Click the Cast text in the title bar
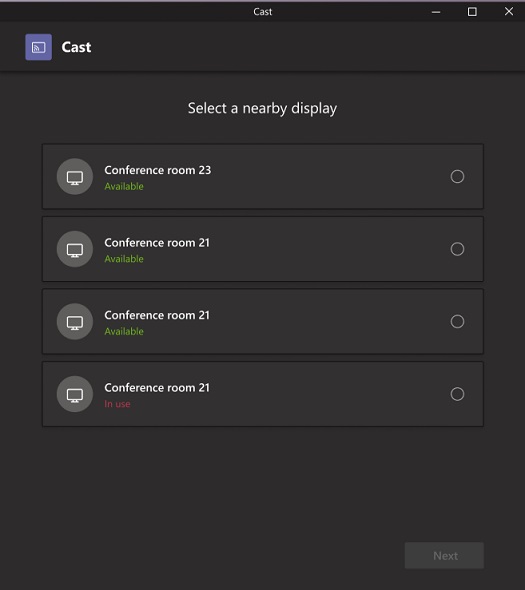 (262, 12)
